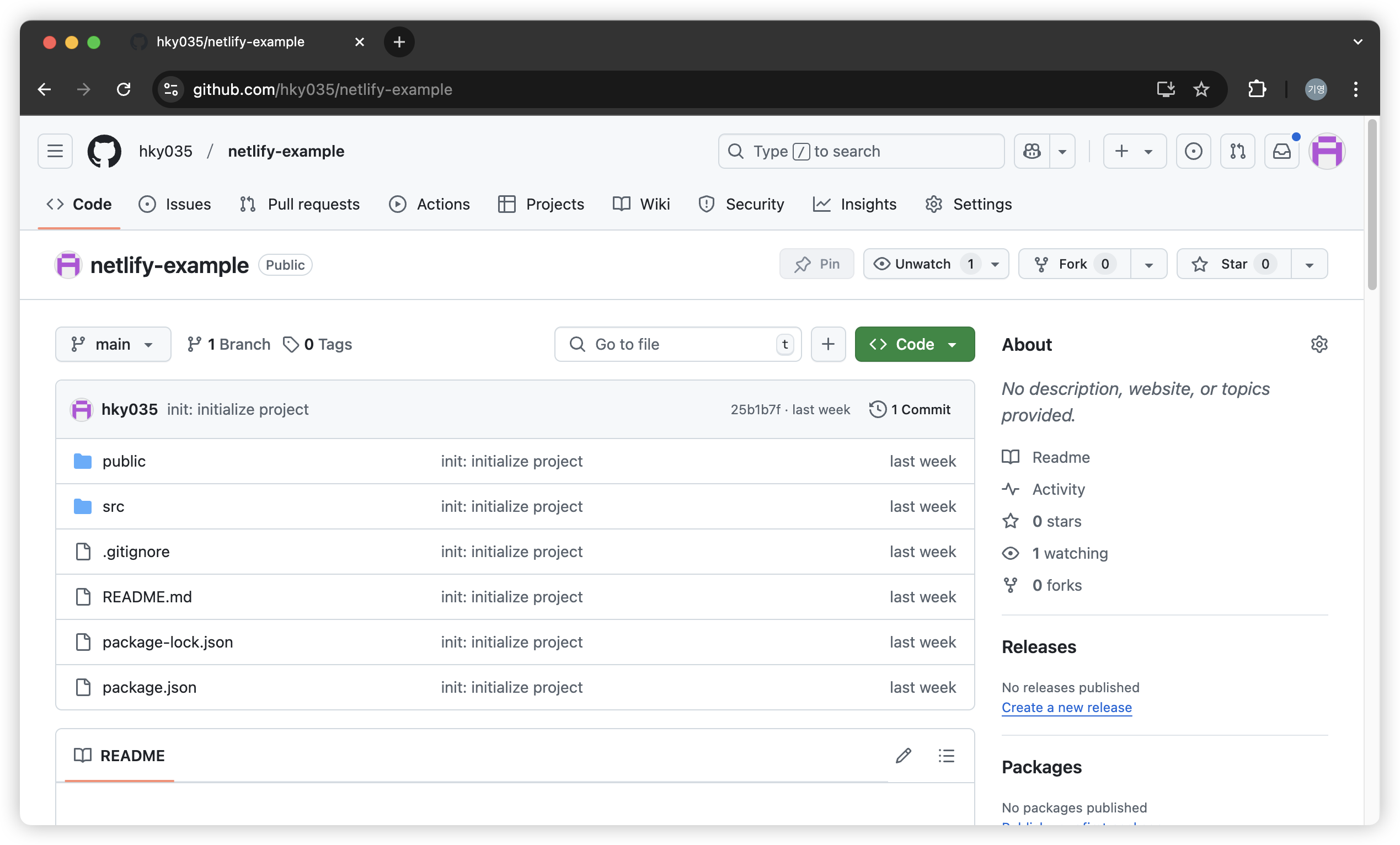Fork the repository
This screenshot has width=1400, height=845.
tap(1075, 264)
